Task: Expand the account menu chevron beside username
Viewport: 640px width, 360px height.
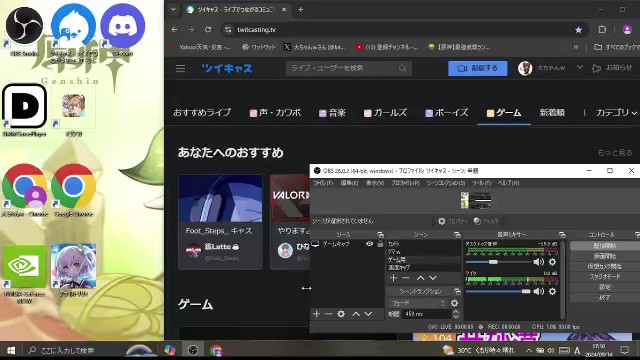Action: tap(580, 67)
